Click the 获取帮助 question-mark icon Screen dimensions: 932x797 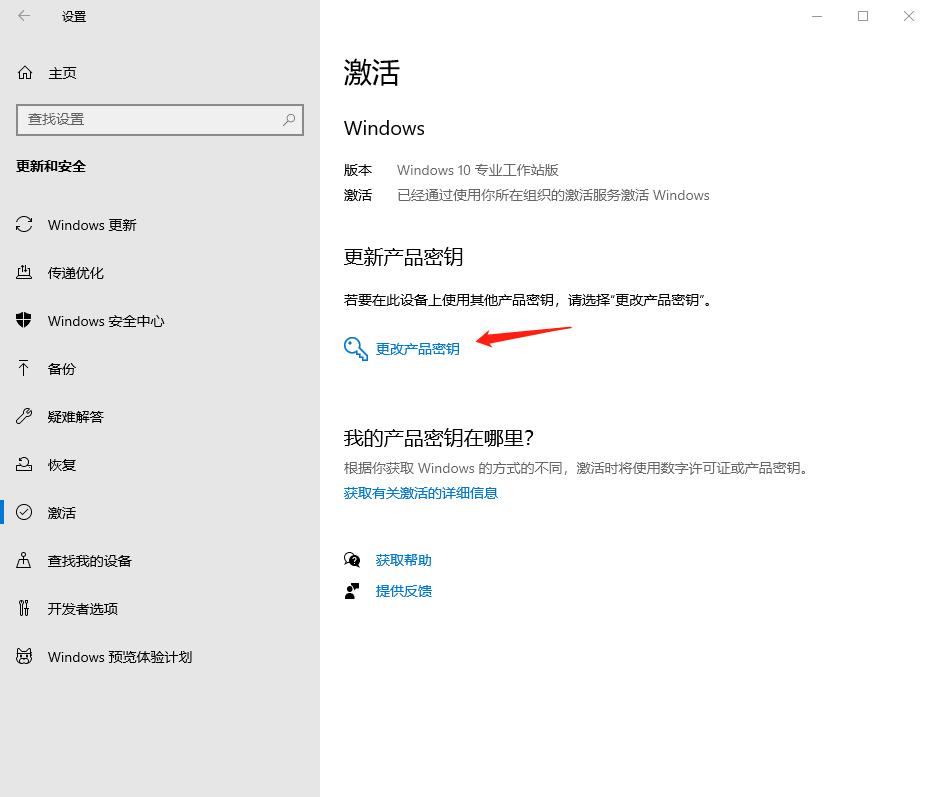(353, 560)
